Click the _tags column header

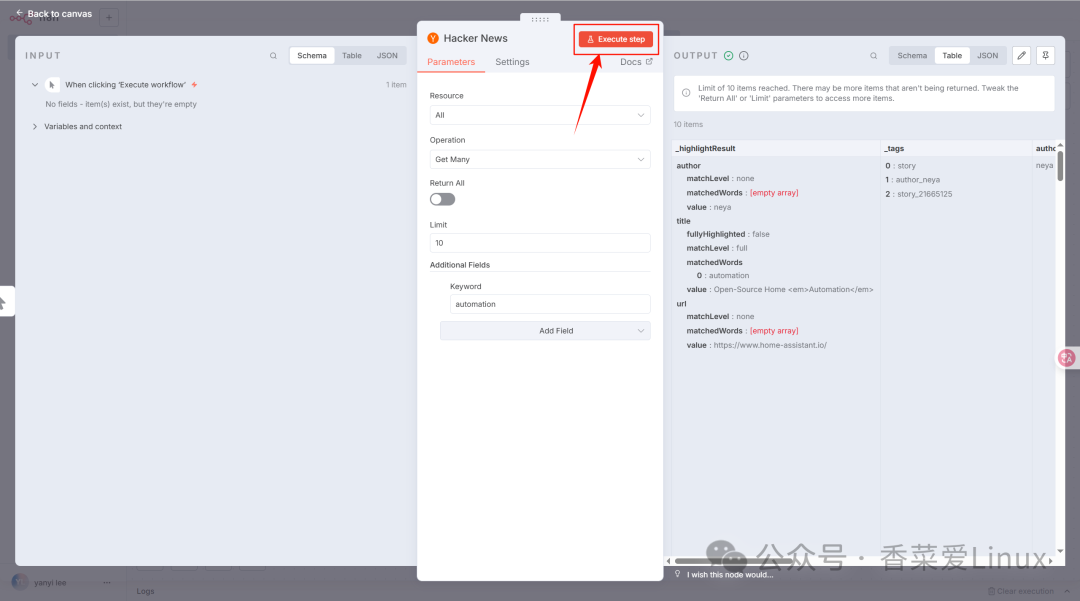point(894,149)
